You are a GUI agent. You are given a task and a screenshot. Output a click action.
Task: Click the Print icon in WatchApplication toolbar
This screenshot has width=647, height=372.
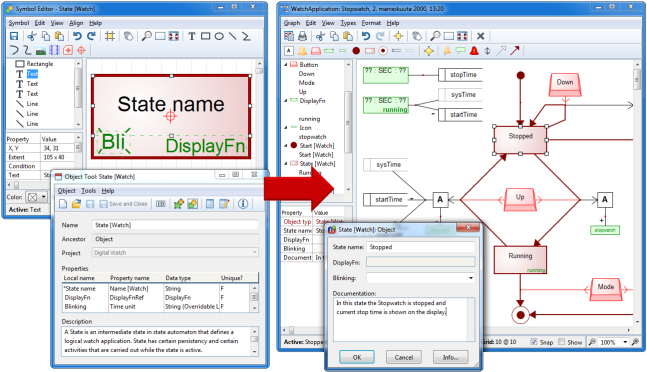click(302, 36)
